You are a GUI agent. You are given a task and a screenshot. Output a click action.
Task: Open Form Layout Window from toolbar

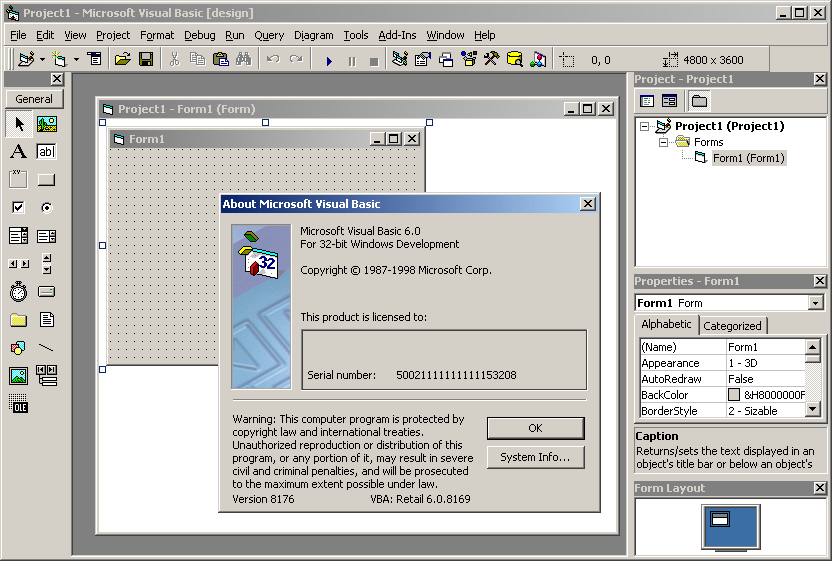pos(446,59)
